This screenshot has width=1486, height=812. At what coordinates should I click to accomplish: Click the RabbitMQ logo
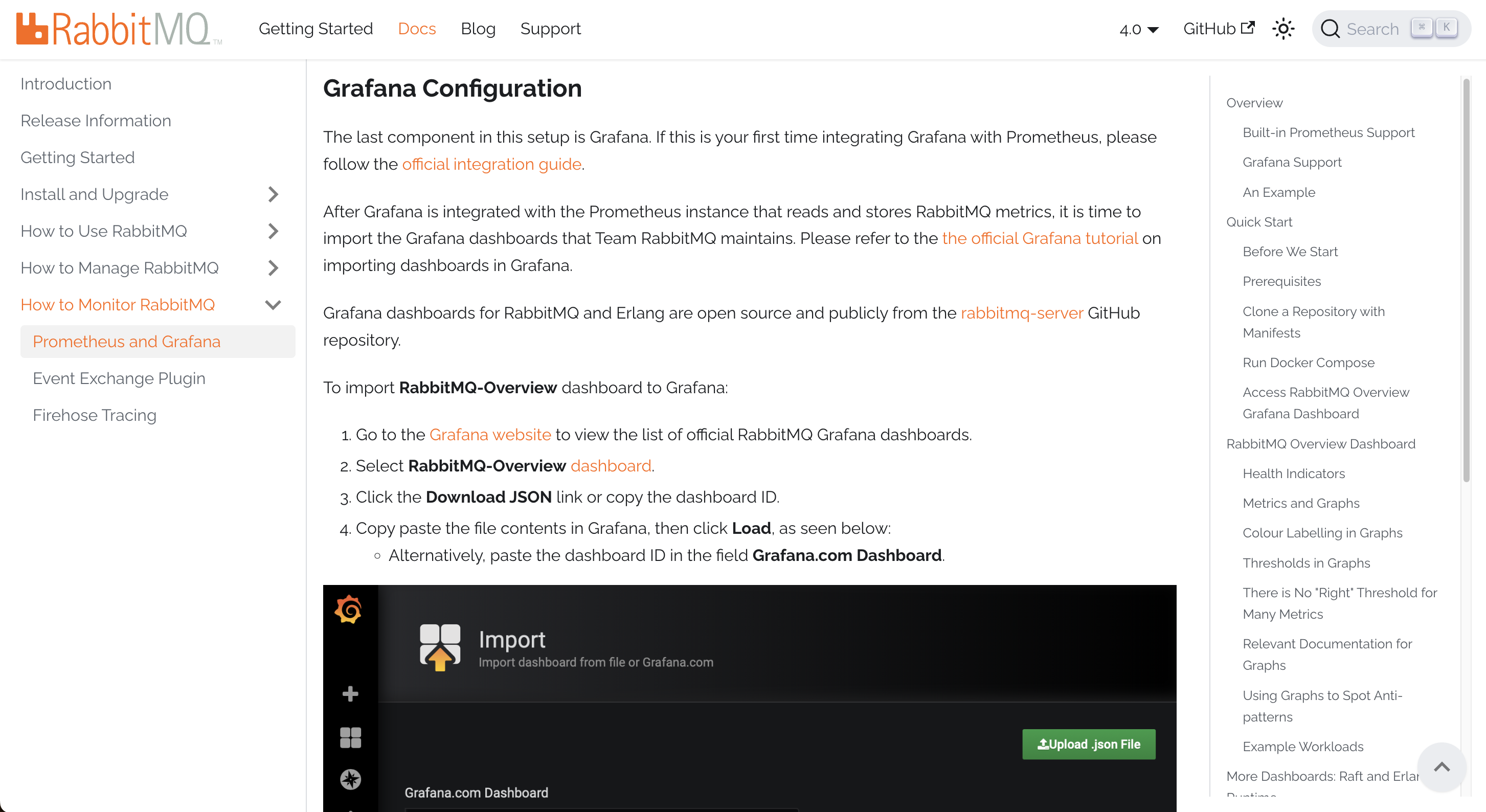[x=119, y=29]
